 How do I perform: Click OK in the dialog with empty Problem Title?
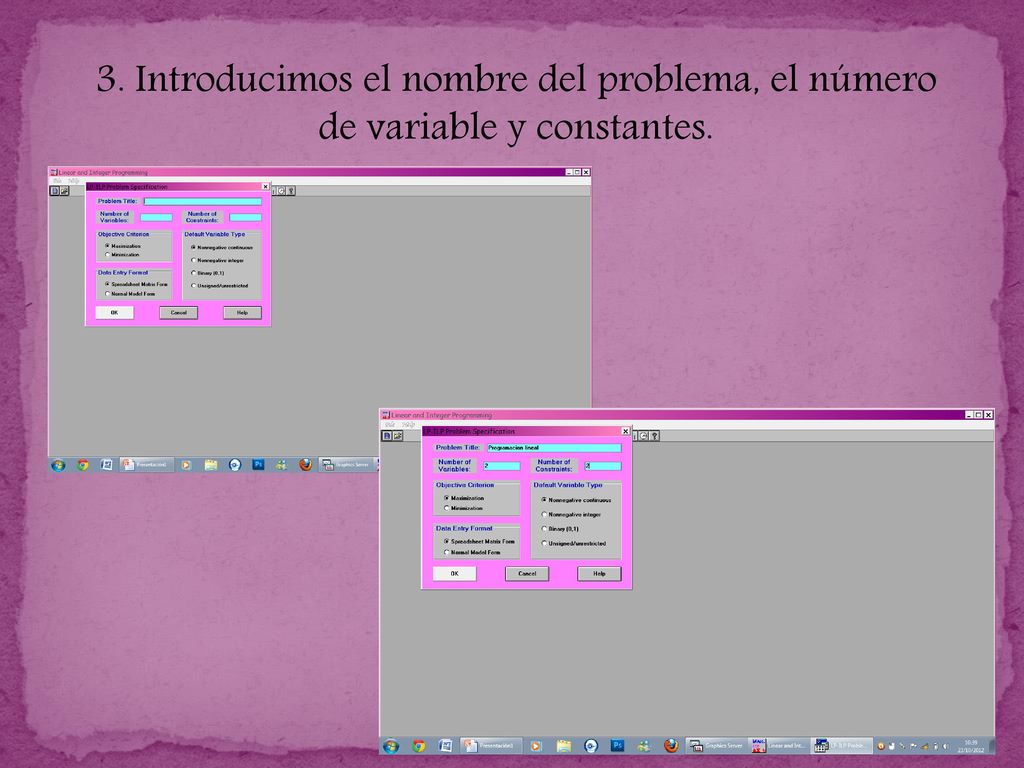pyautogui.click(x=114, y=313)
